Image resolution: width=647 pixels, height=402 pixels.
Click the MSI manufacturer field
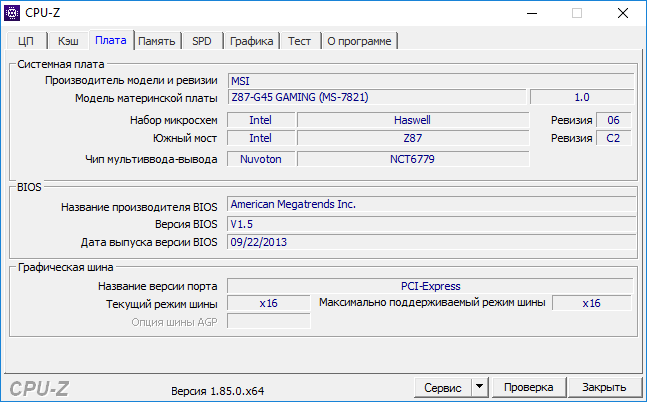coord(431,81)
